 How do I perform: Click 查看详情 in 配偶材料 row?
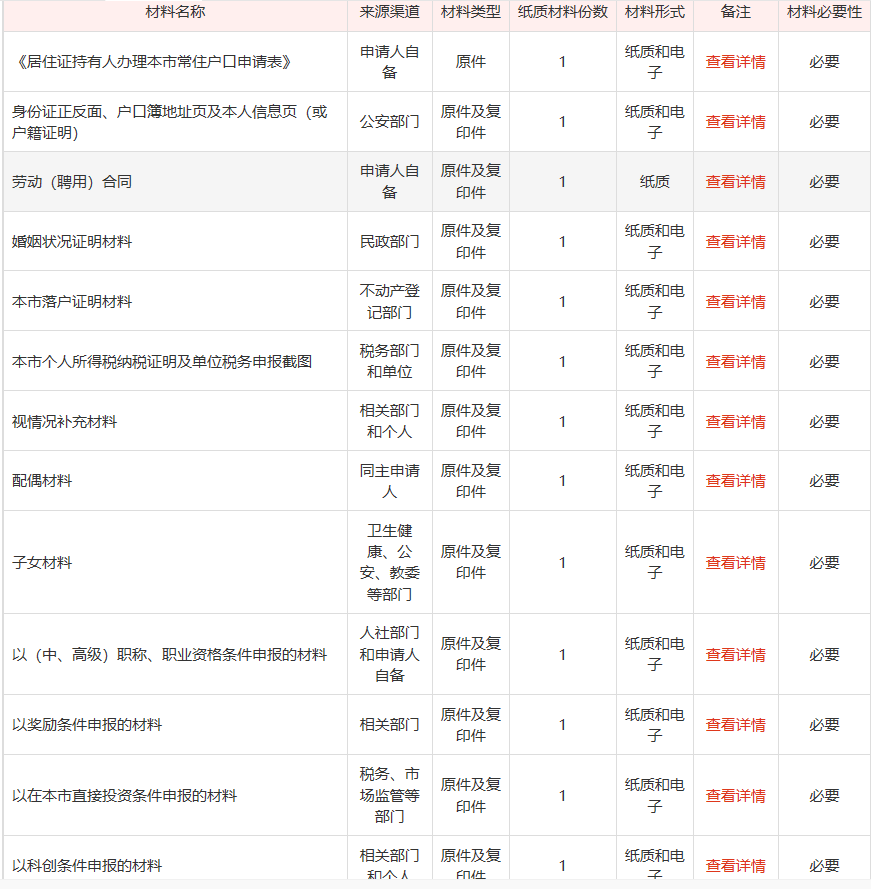pyautogui.click(x=735, y=481)
